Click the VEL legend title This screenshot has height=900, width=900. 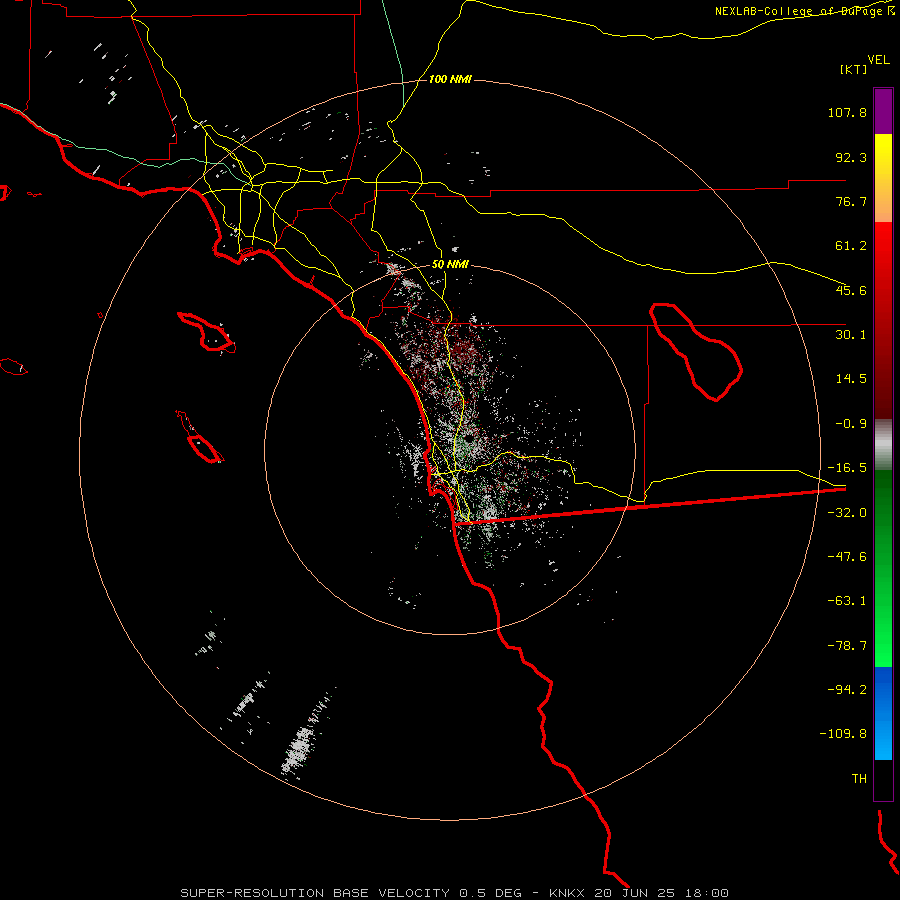point(878,60)
